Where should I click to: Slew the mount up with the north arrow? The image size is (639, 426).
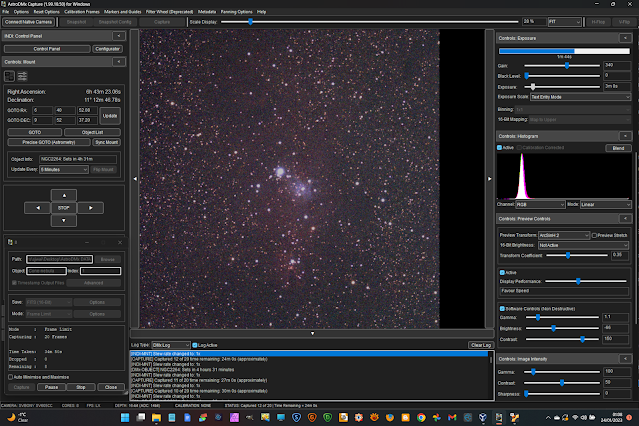65,195
